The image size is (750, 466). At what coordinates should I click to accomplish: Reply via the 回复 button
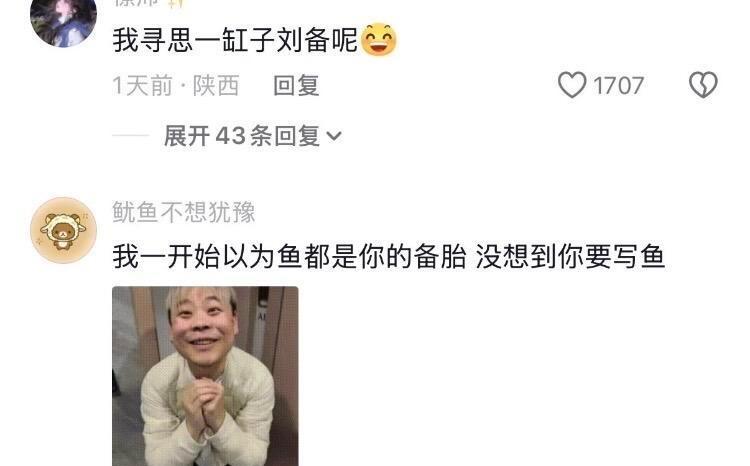tap(296, 86)
